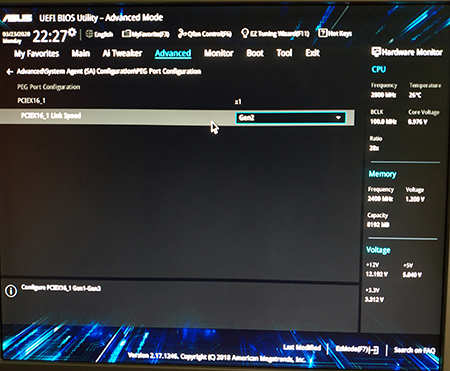
Task: Click the BCLK 100.0 MHz value
Action: coord(383,122)
